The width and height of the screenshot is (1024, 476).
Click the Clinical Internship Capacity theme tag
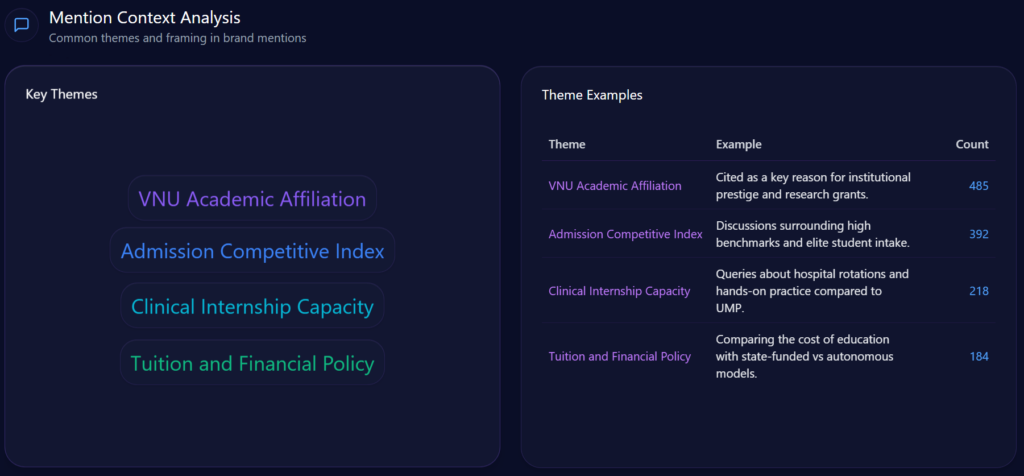click(x=252, y=306)
